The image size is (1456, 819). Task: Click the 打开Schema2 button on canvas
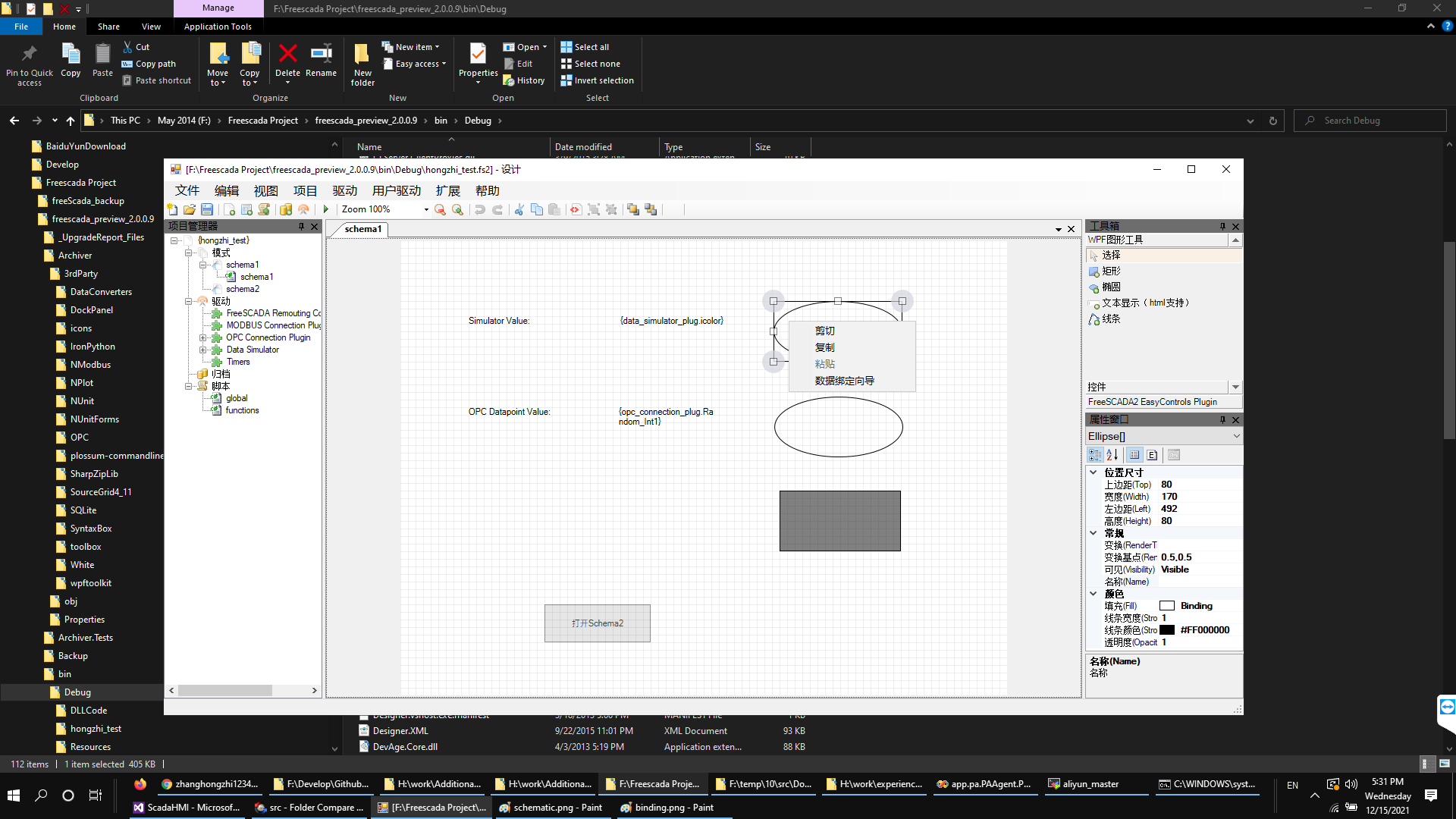pos(597,623)
